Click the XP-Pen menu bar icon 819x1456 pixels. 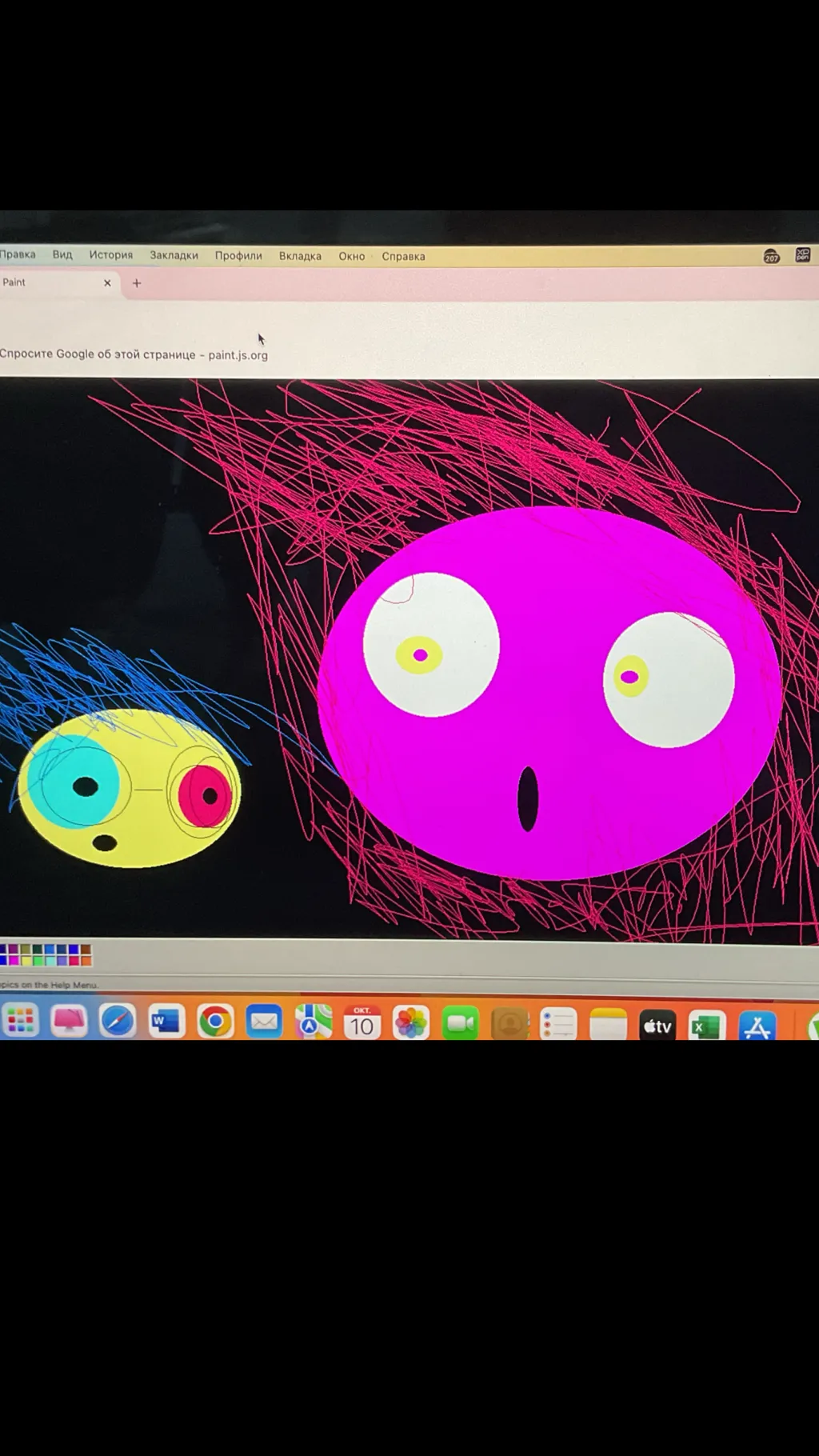click(x=802, y=255)
